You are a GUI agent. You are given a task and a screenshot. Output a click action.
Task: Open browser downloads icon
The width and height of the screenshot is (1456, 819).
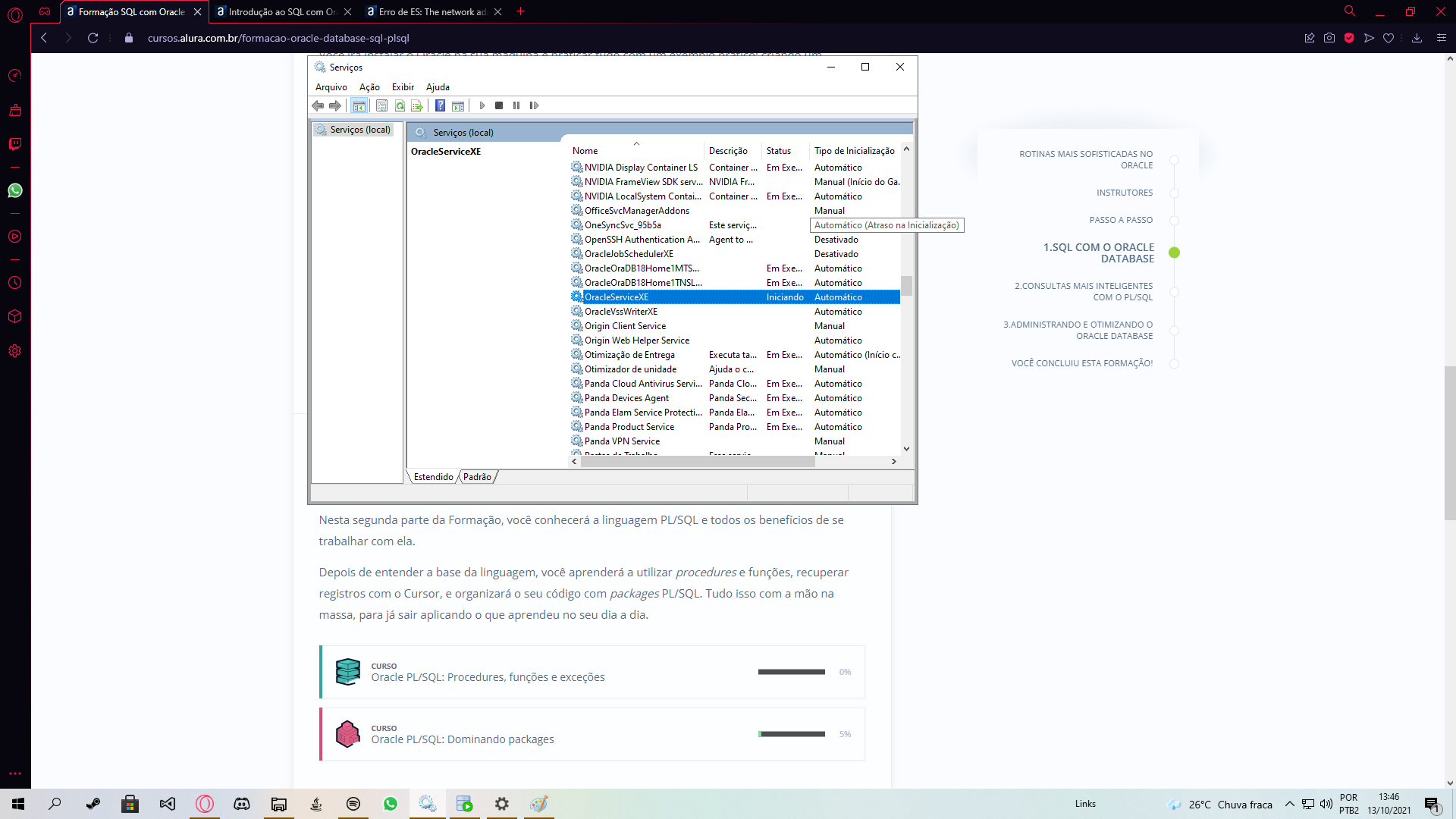coord(1417,38)
